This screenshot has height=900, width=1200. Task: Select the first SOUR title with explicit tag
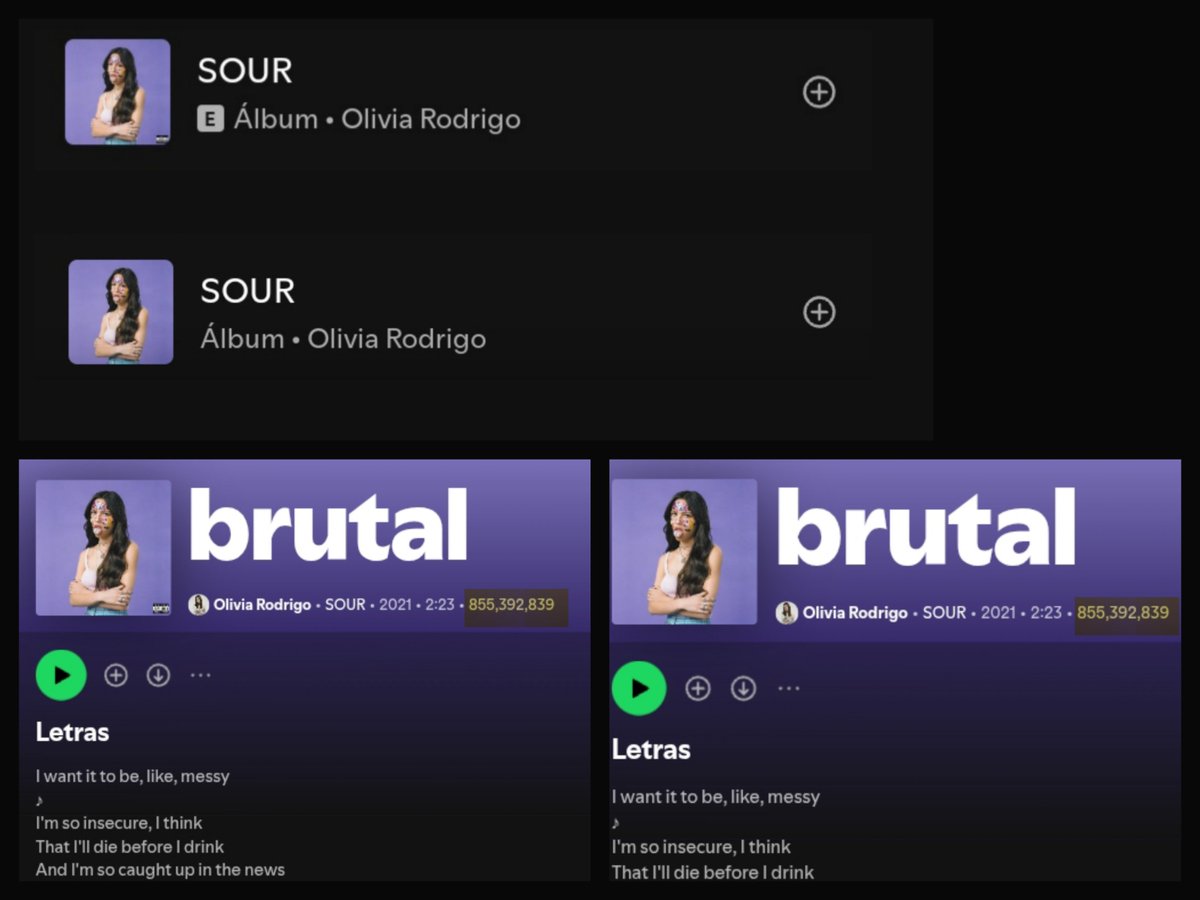[245, 71]
